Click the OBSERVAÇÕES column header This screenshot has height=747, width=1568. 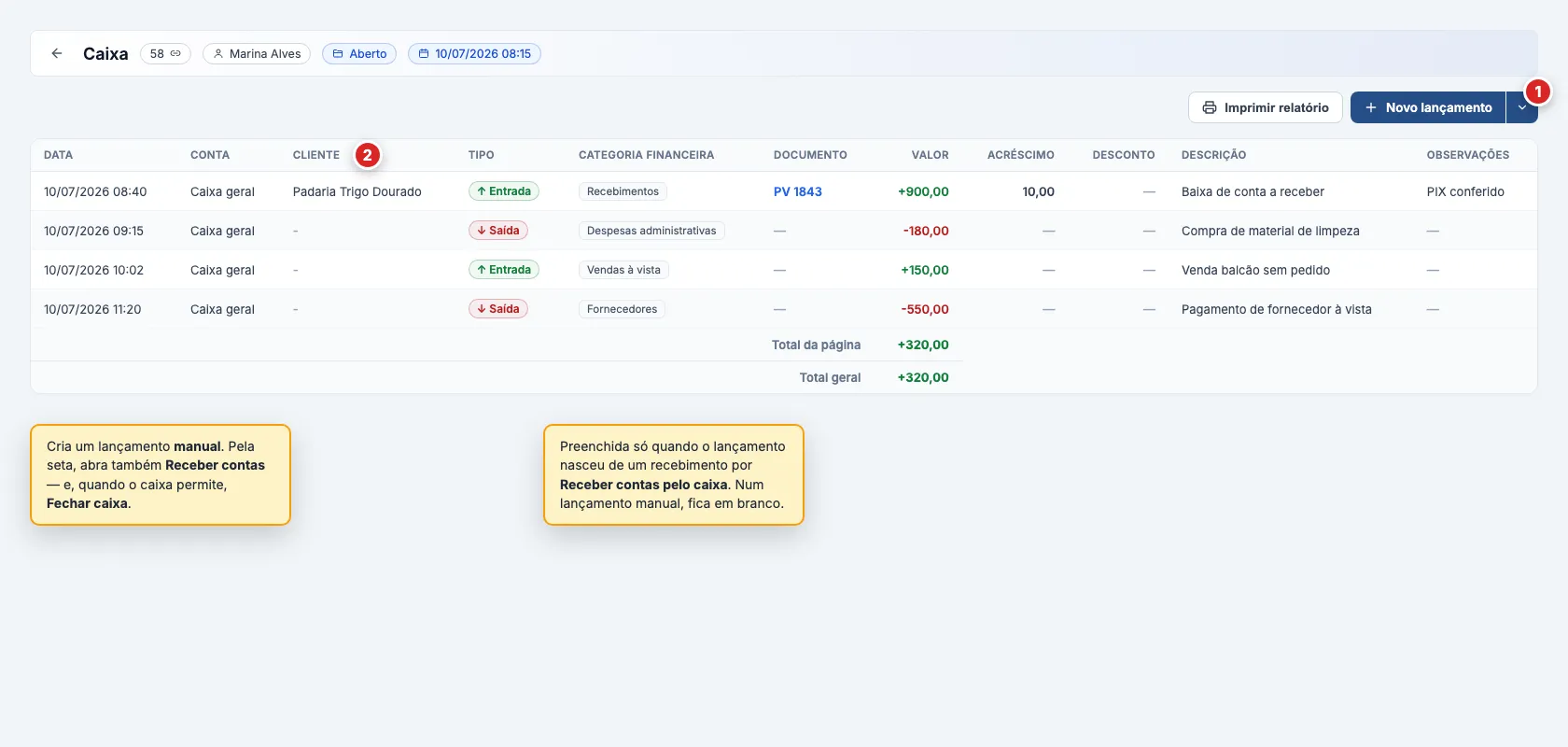click(1468, 155)
